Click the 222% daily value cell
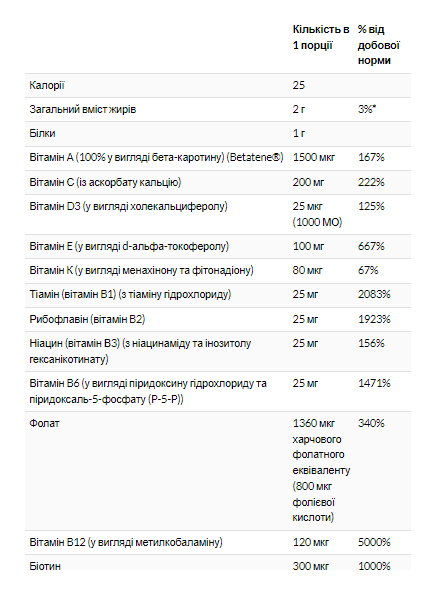Viewport: 436px width, 595px height. (371, 182)
